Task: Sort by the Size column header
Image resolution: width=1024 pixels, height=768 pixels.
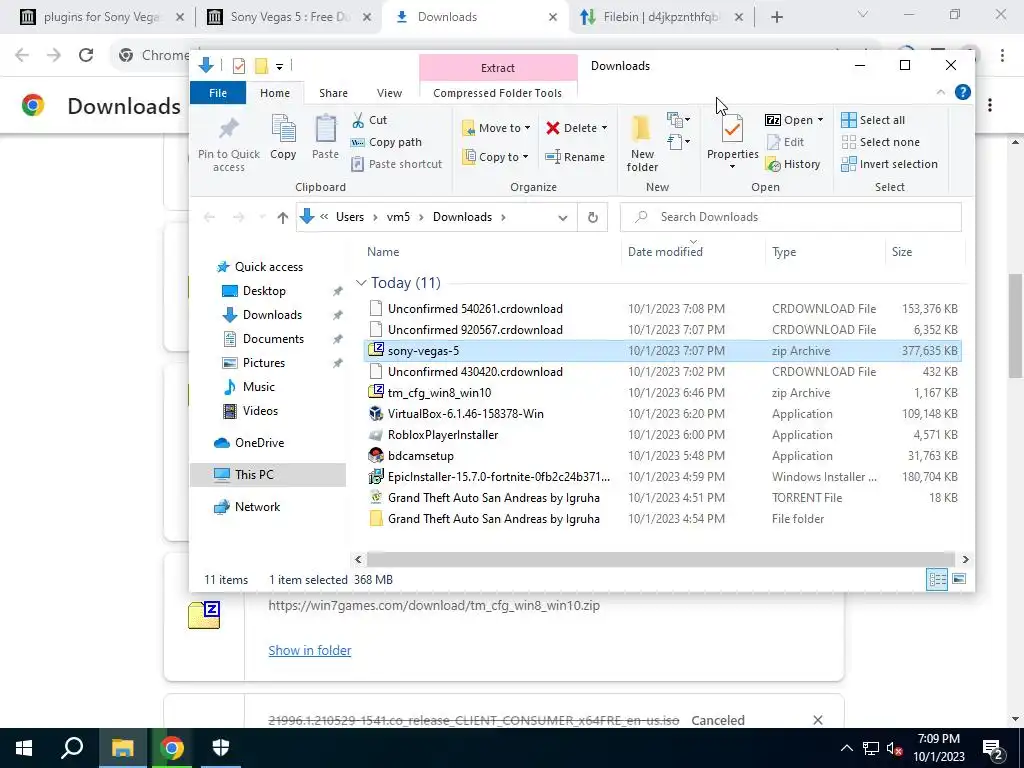Action: 902,252
